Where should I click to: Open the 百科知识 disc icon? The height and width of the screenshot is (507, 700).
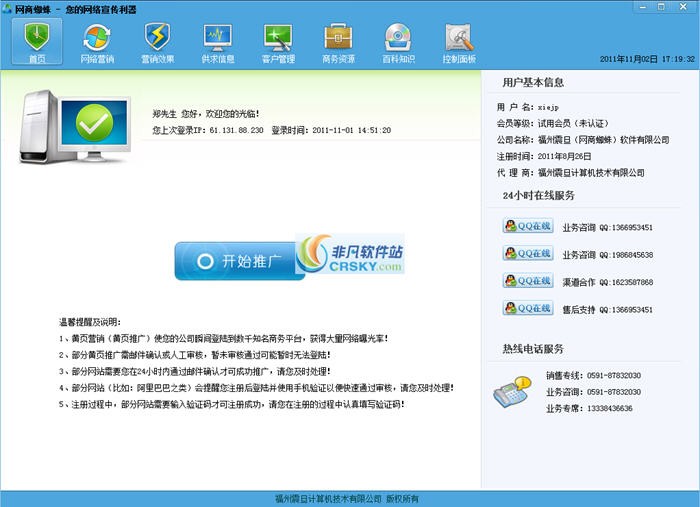(398, 42)
